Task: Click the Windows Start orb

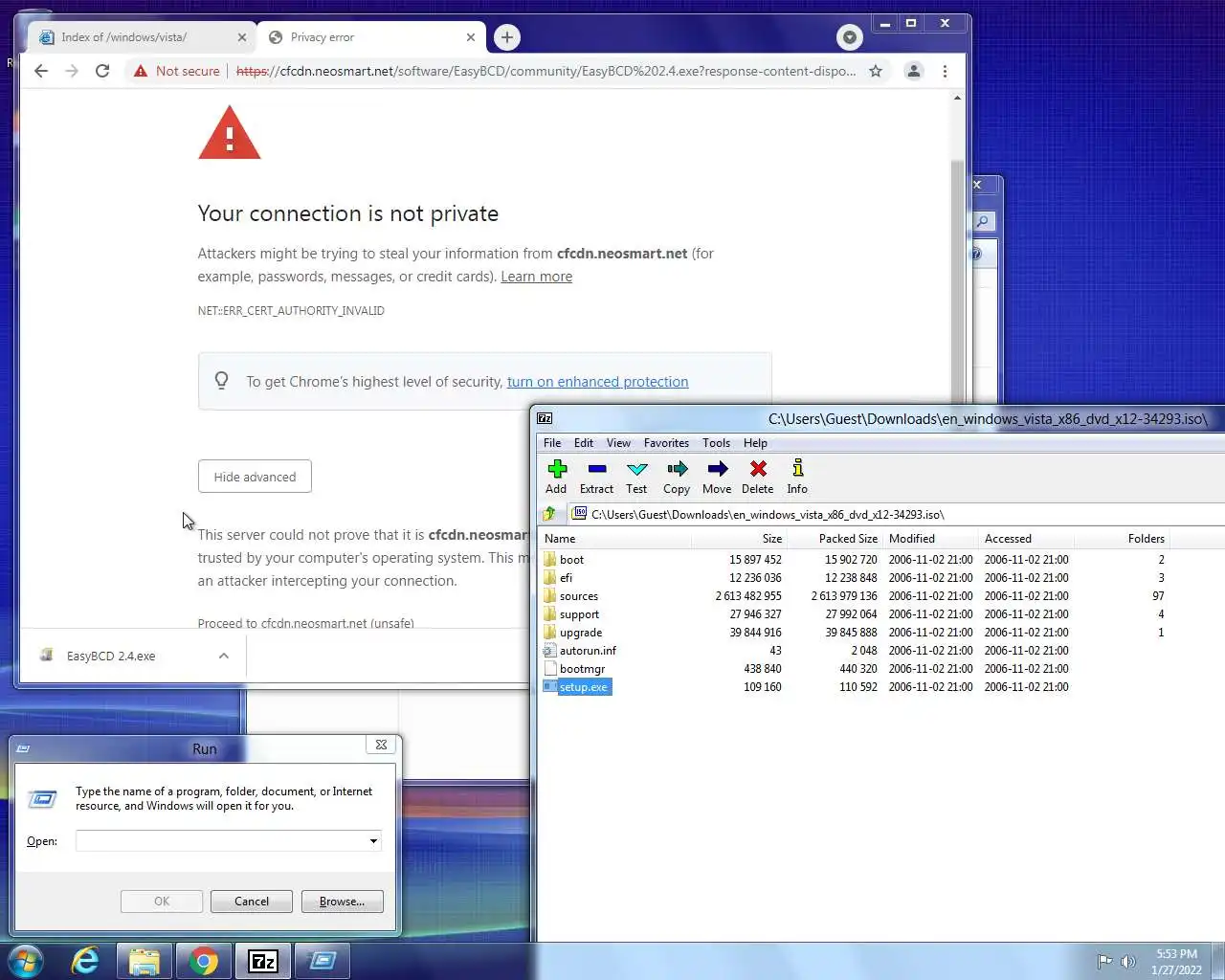Action: [26, 961]
